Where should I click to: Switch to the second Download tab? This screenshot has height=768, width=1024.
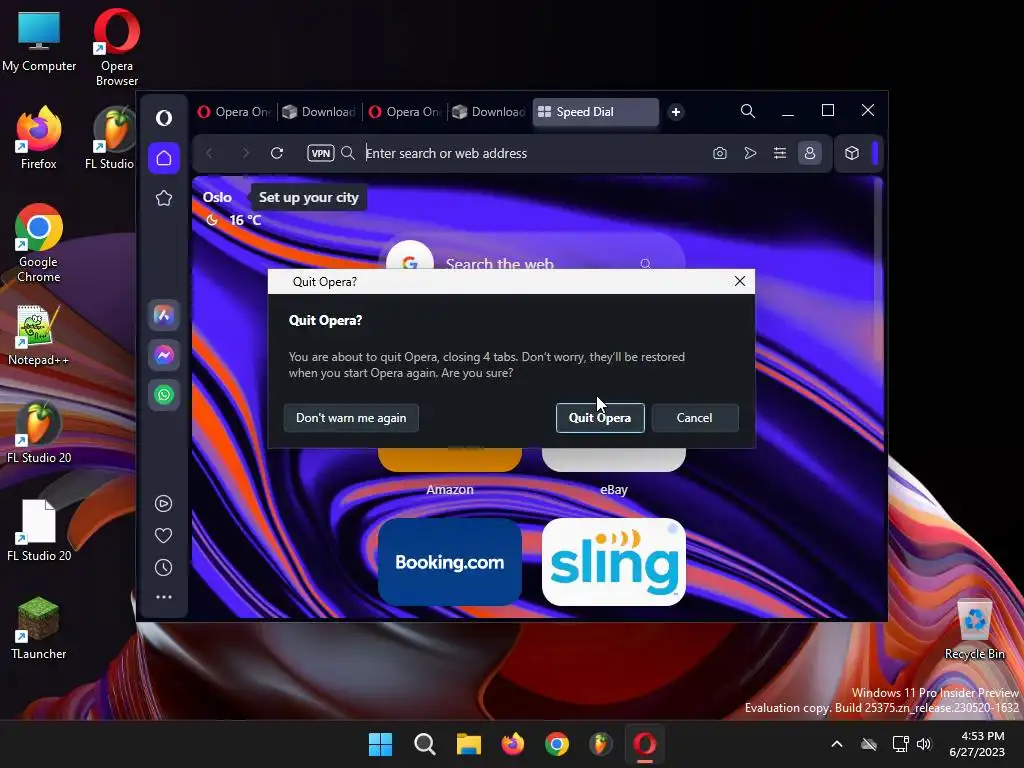pyautogui.click(x=489, y=112)
